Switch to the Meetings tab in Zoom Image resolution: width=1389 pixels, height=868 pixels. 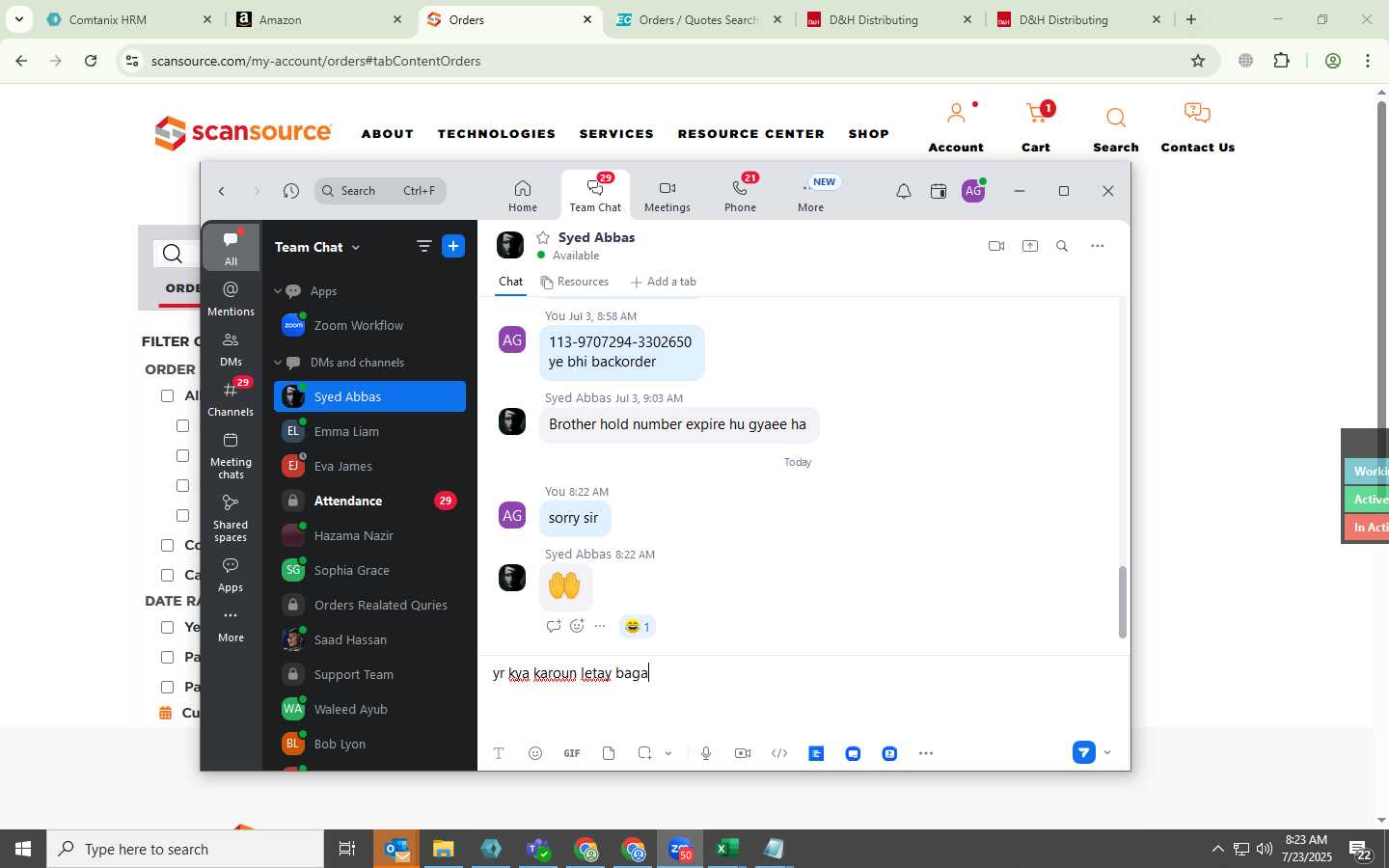tap(667, 195)
